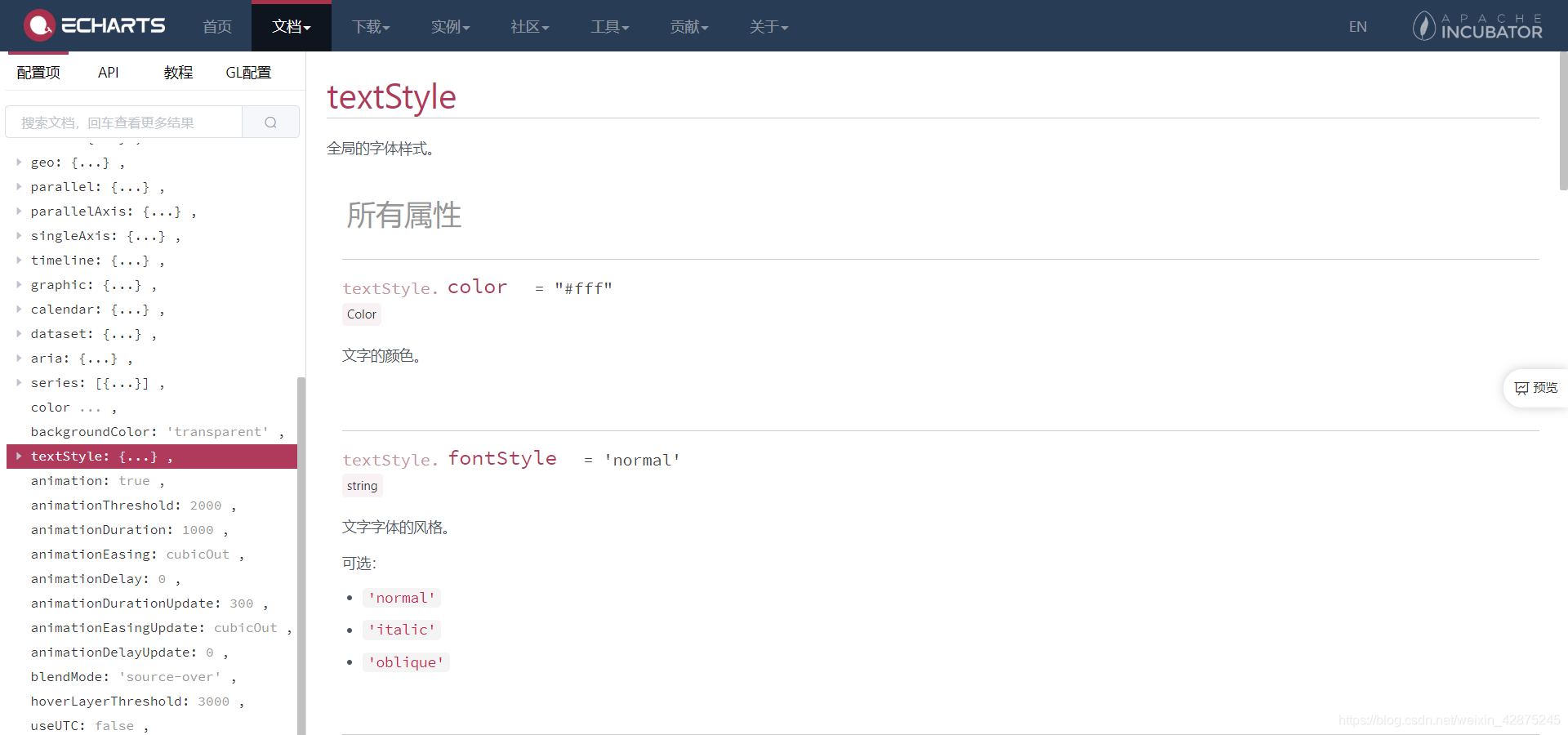
Task: Click the sidebar tree scrollbar
Action: [301, 555]
